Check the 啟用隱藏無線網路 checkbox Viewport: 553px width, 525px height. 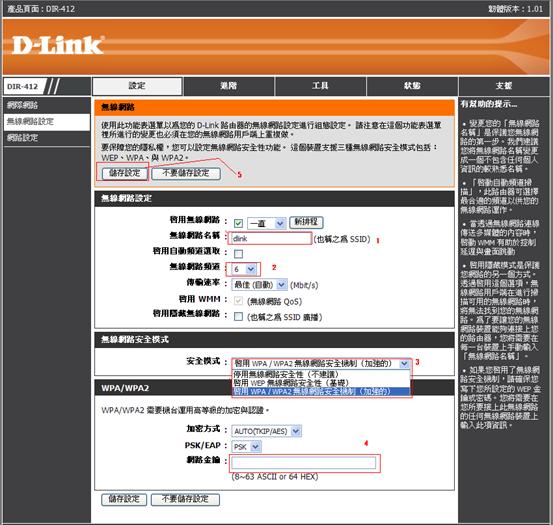pos(238,316)
